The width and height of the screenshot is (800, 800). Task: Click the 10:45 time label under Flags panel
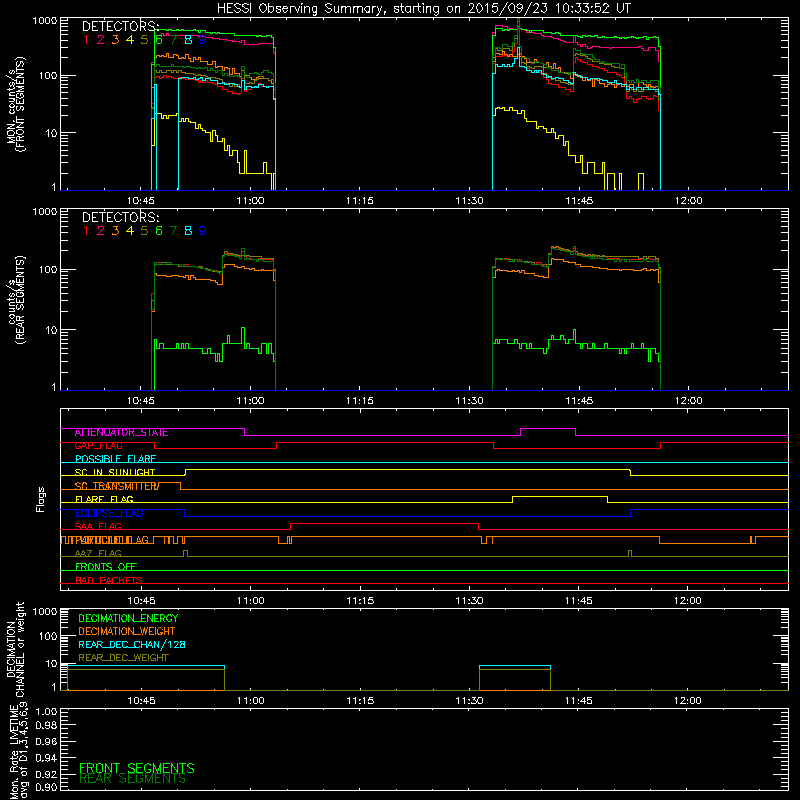click(141, 601)
